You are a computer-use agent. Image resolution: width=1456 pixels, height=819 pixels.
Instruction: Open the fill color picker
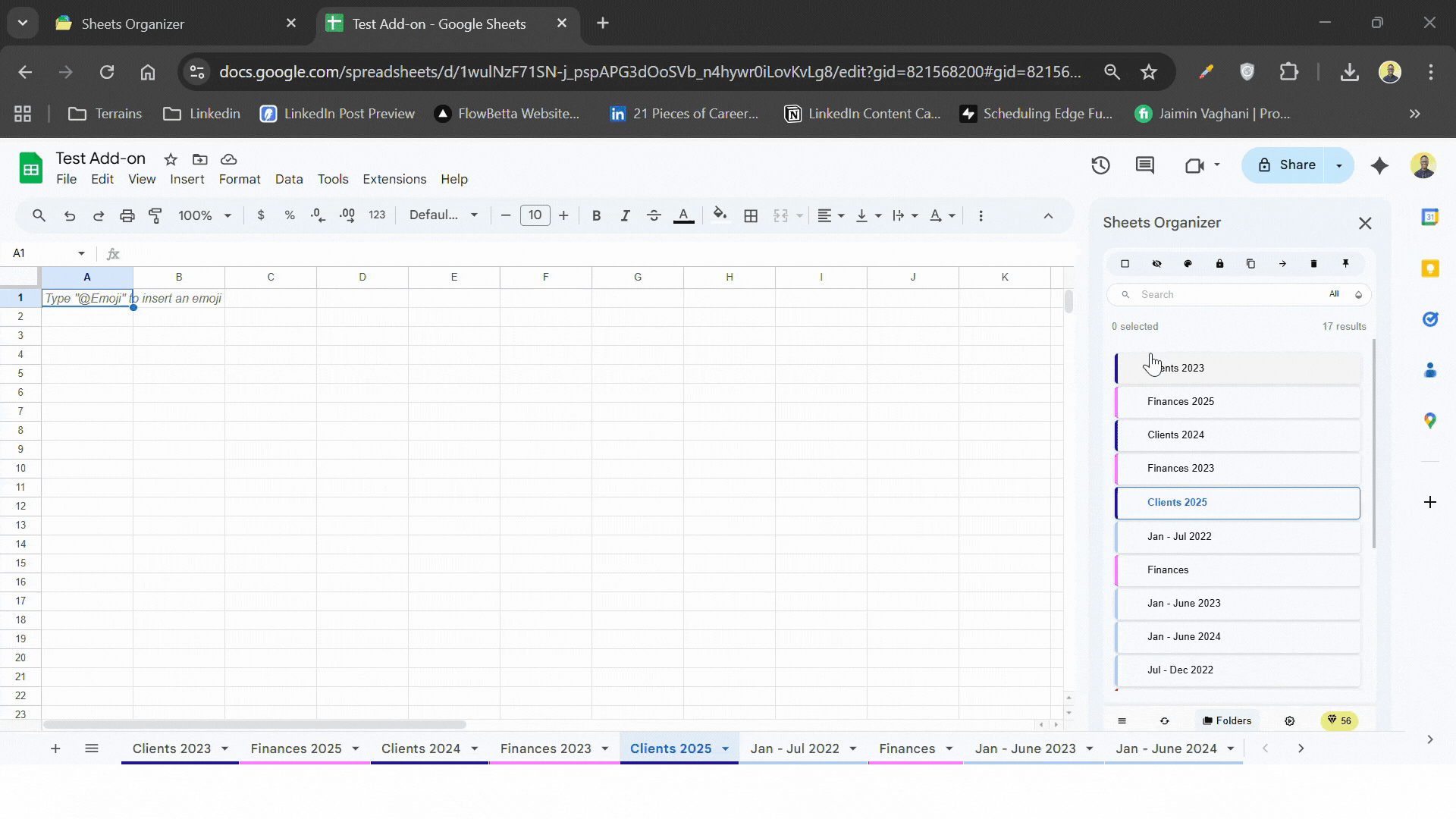coord(720,215)
